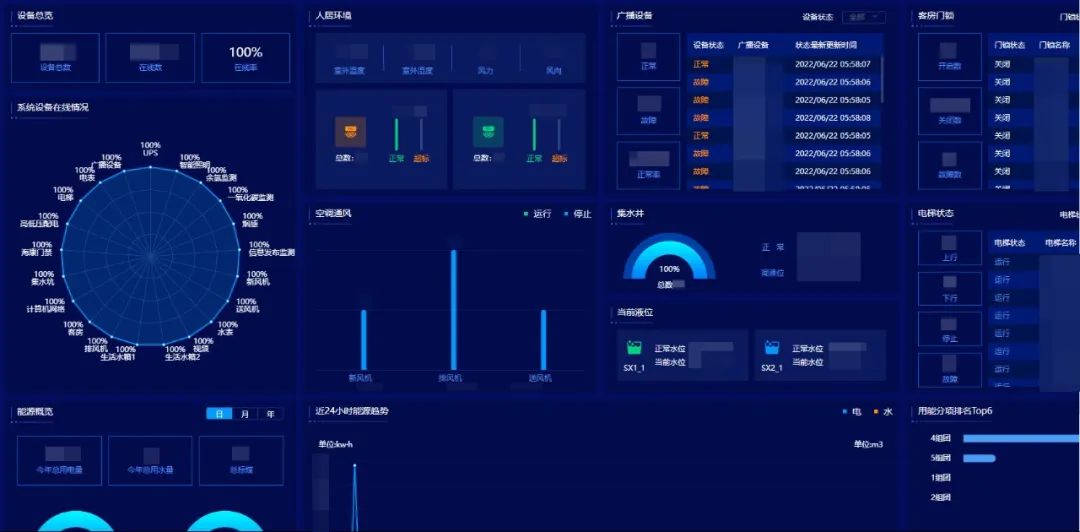Click the 今年总用电量 card
The height and width of the screenshot is (532, 1080).
pos(59,460)
